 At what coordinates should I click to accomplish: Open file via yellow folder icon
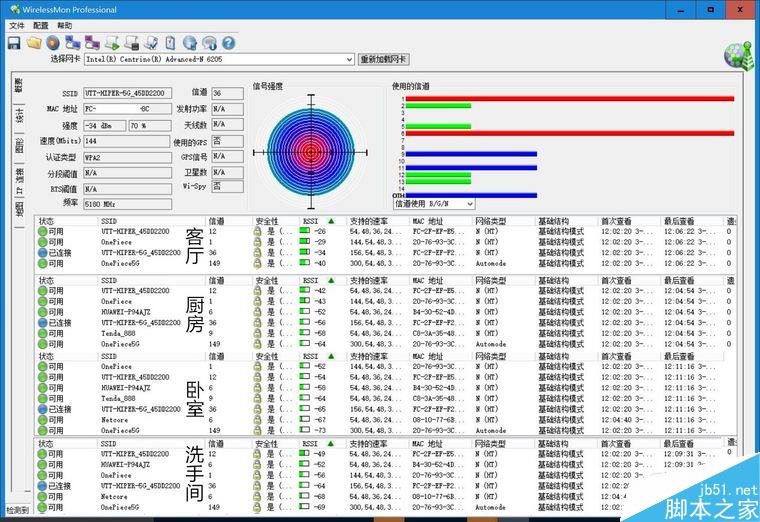[34, 43]
